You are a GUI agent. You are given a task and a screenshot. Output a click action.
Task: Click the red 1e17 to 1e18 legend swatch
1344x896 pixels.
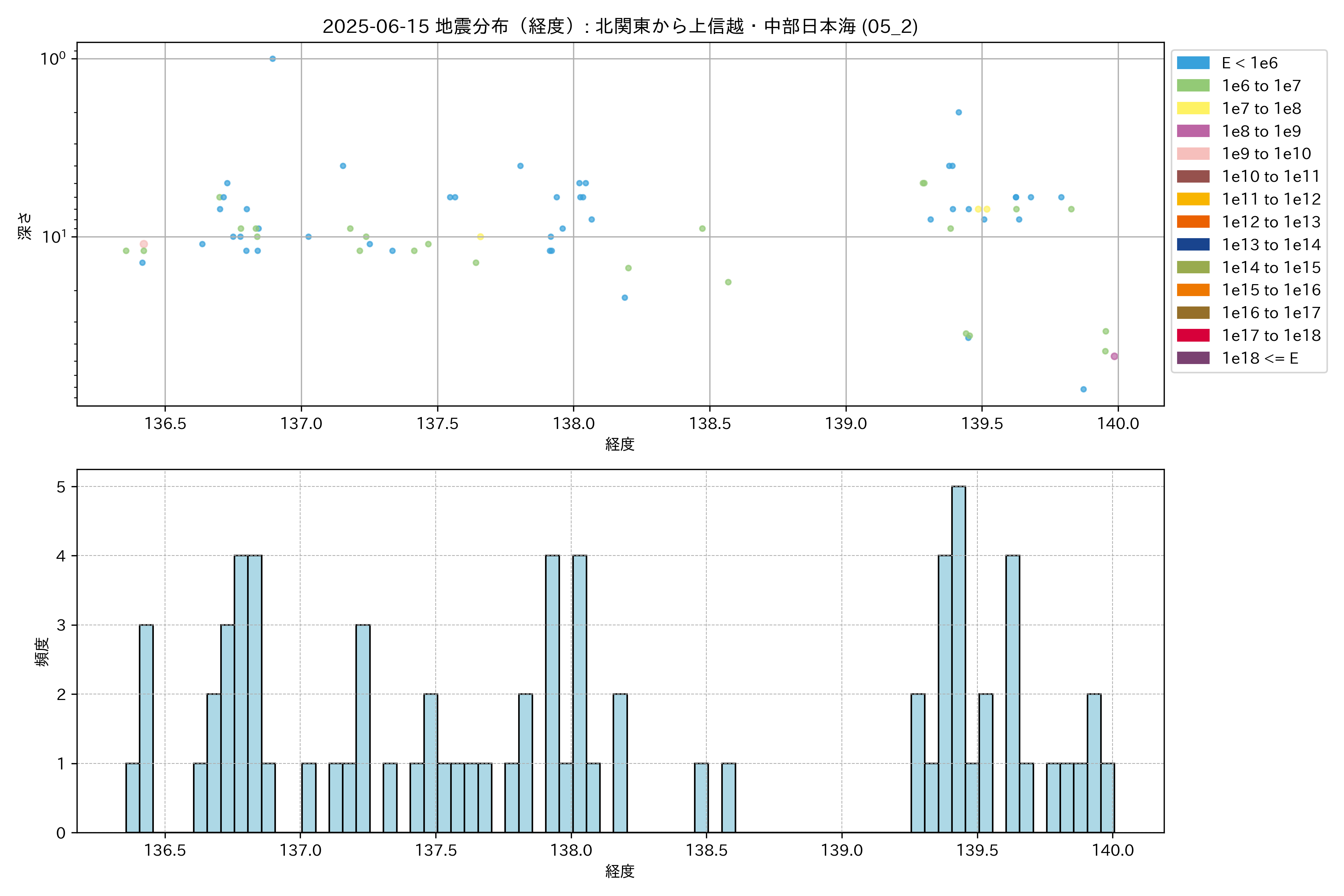pyautogui.click(x=1192, y=335)
